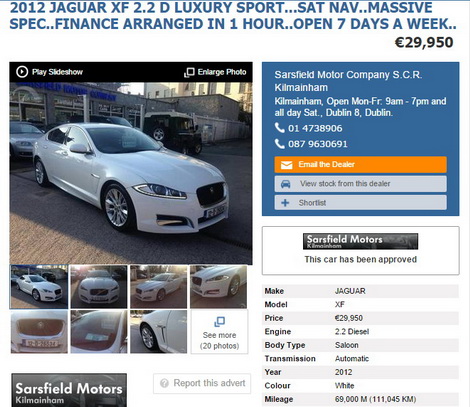
Task: Open the front grille close-up thumbnail
Action: [x=39, y=332]
